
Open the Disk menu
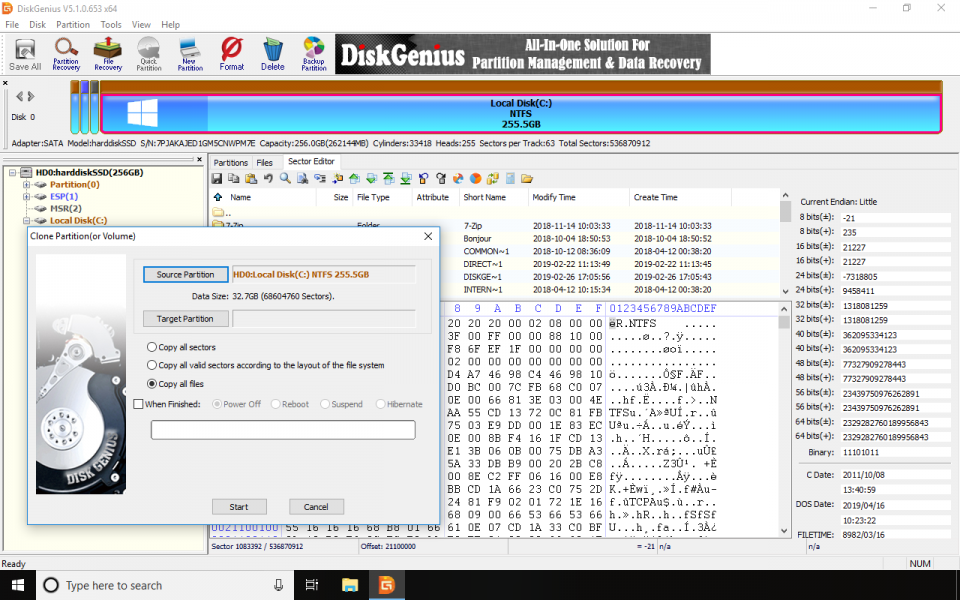tap(37, 24)
